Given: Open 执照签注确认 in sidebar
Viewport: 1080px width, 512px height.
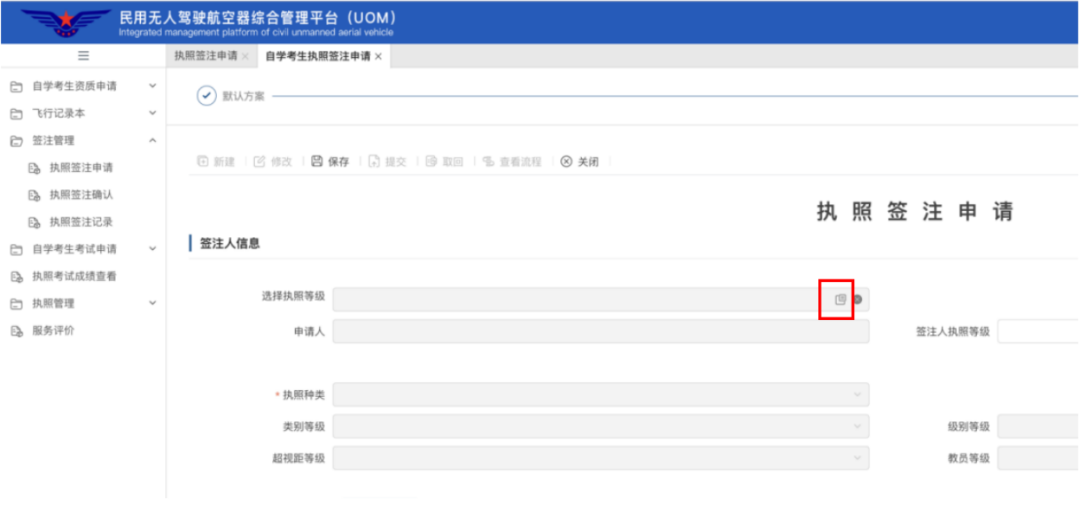Looking at the screenshot, I should pos(81,196).
